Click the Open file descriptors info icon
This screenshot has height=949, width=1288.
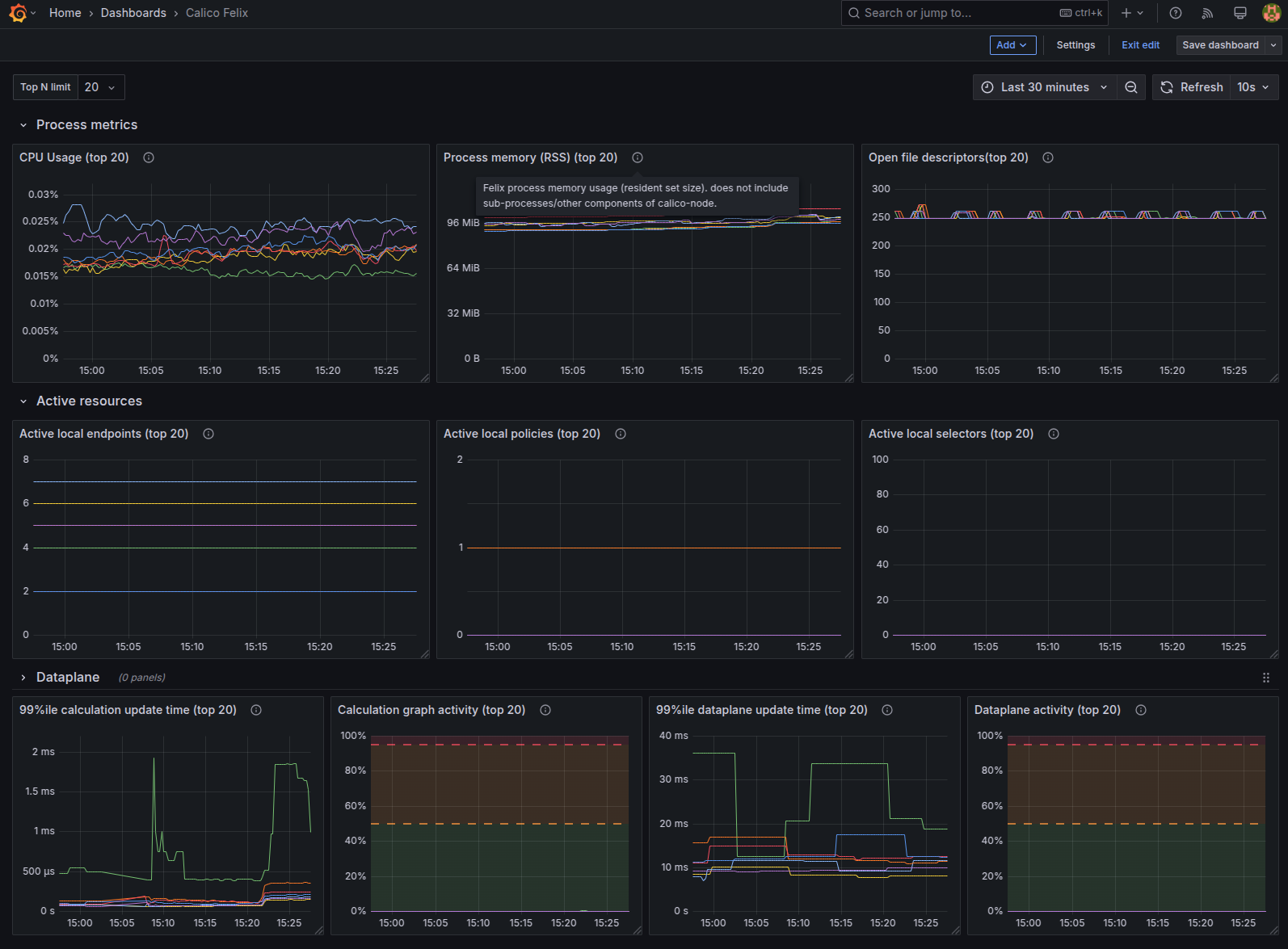point(1048,157)
